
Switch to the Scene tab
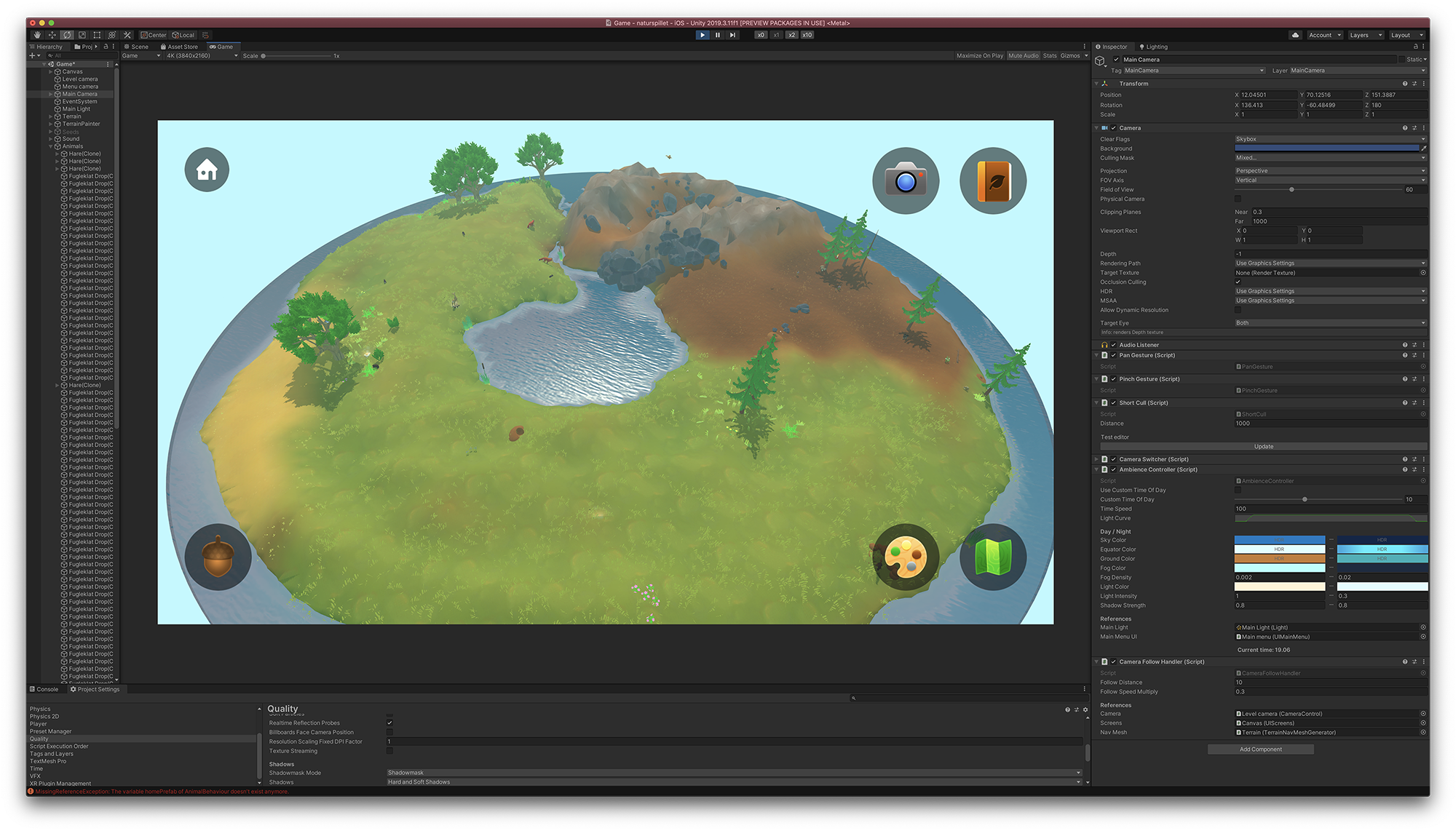(x=136, y=47)
